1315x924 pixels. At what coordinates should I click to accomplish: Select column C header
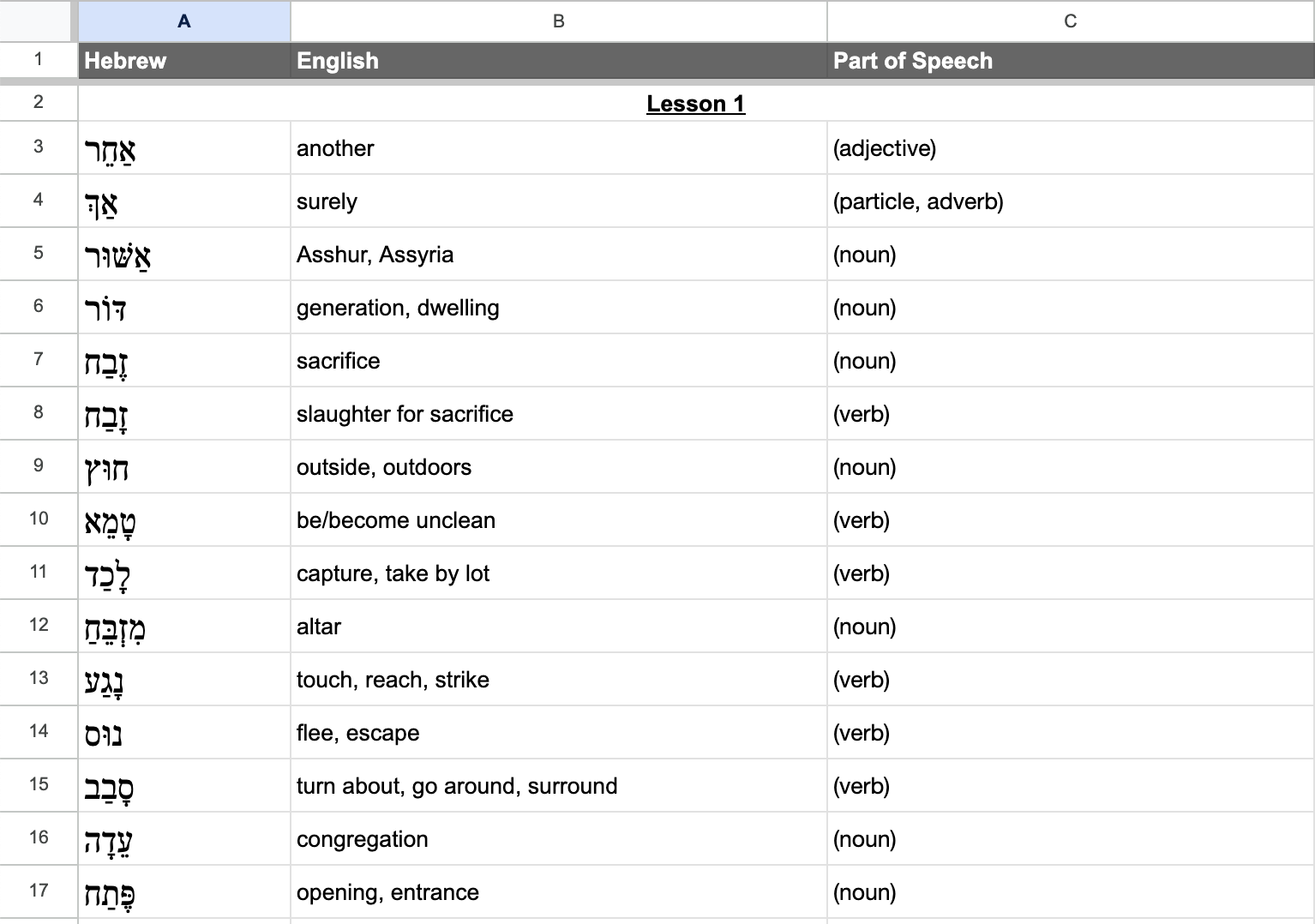pos(1071,21)
